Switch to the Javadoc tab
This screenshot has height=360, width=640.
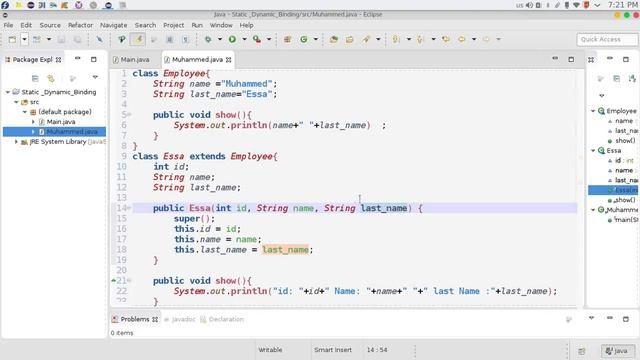tap(180, 319)
